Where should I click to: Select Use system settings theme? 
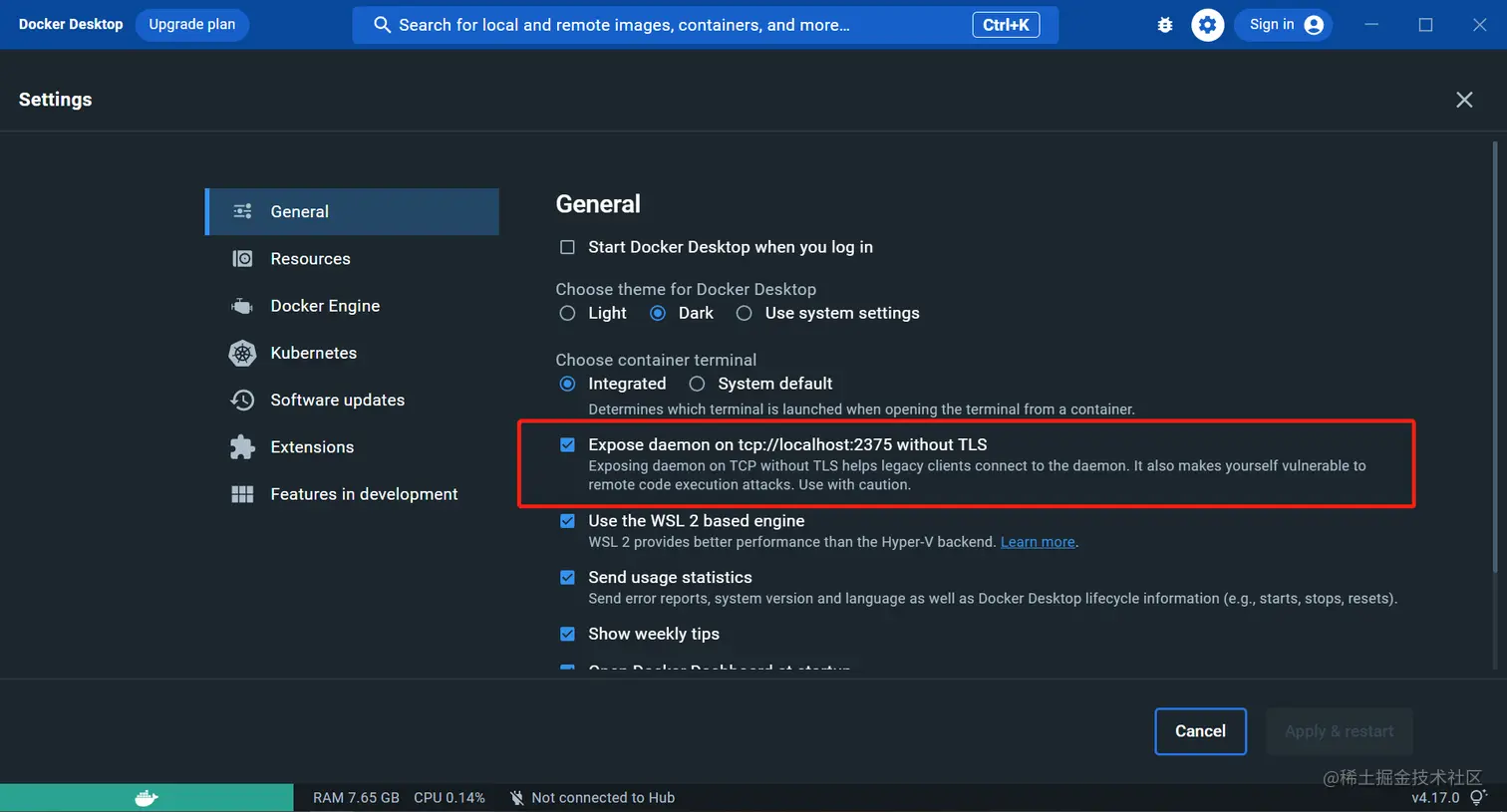pyautogui.click(x=744, y=314)
